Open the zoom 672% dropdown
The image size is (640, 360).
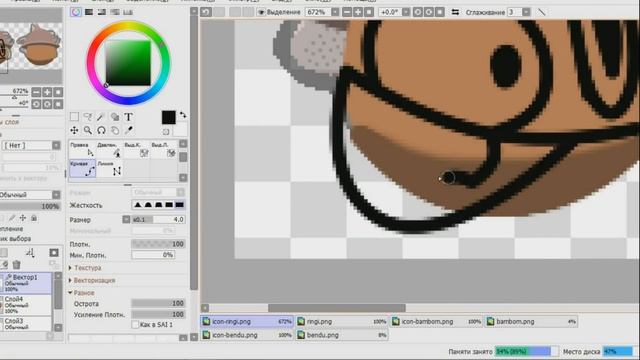335,12
